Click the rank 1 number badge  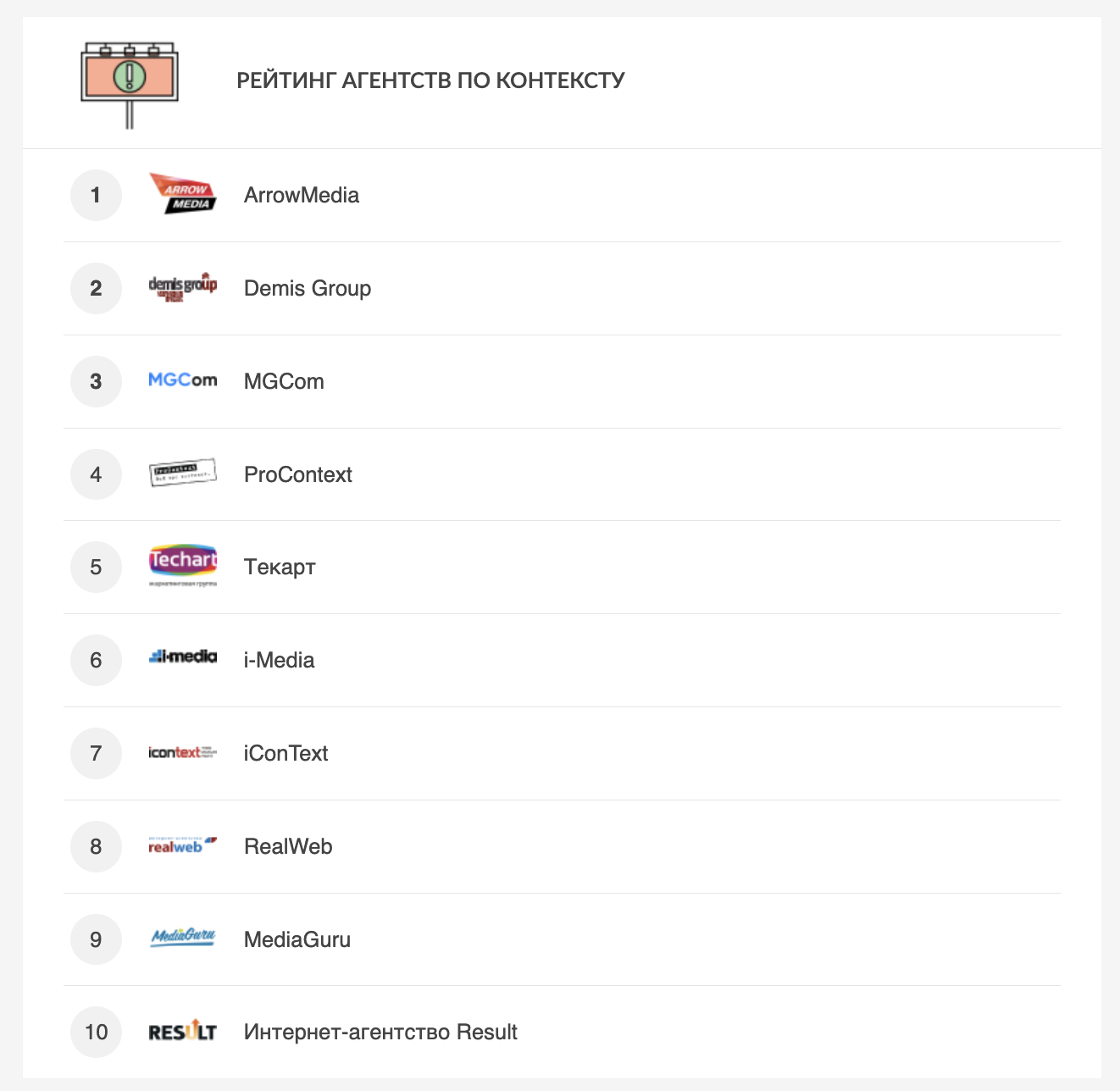click(x=96, y=196)
